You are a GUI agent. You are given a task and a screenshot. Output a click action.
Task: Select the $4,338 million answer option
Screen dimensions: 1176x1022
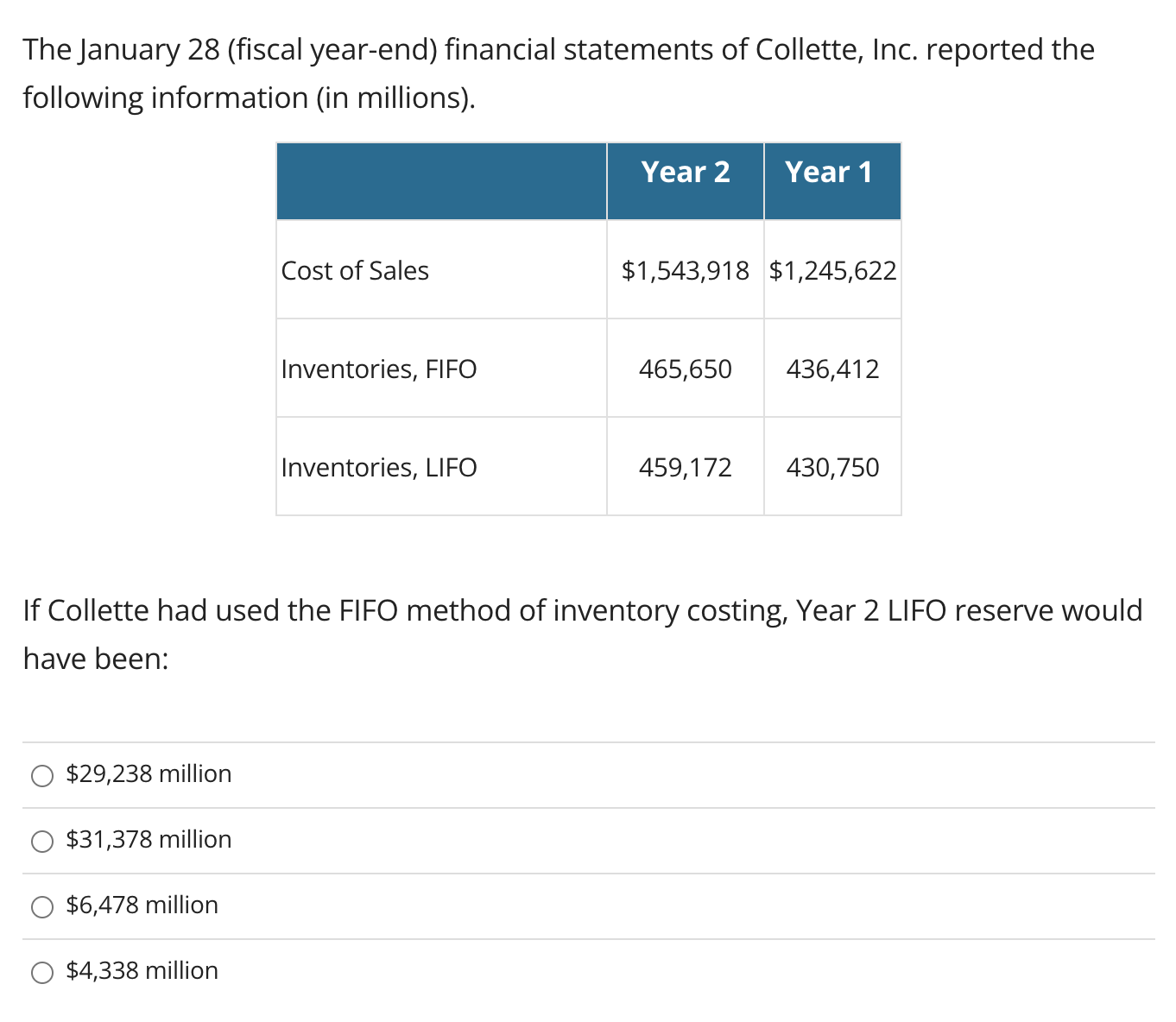[41, 972]
